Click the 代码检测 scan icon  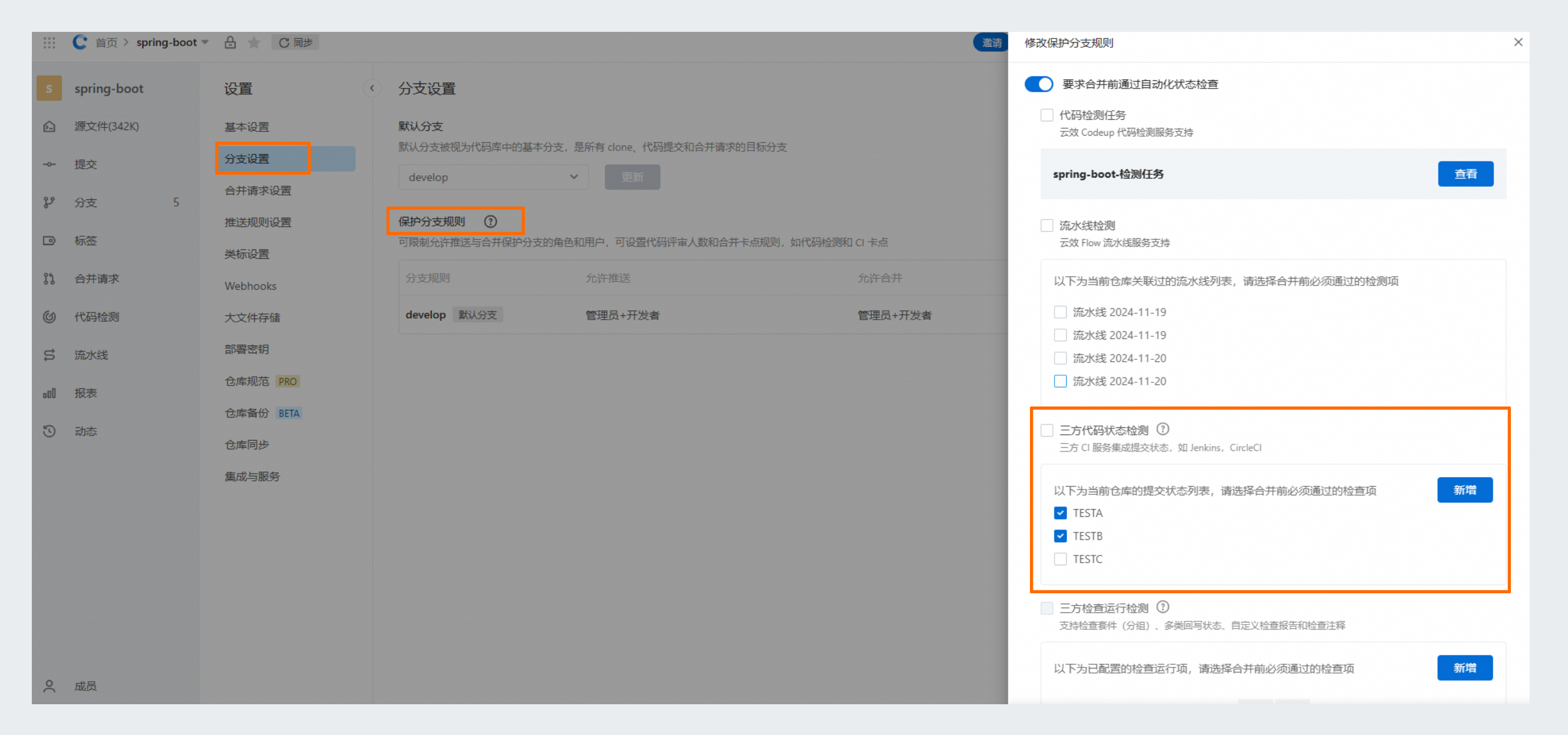pyautogui.click(x=49, y=316)
